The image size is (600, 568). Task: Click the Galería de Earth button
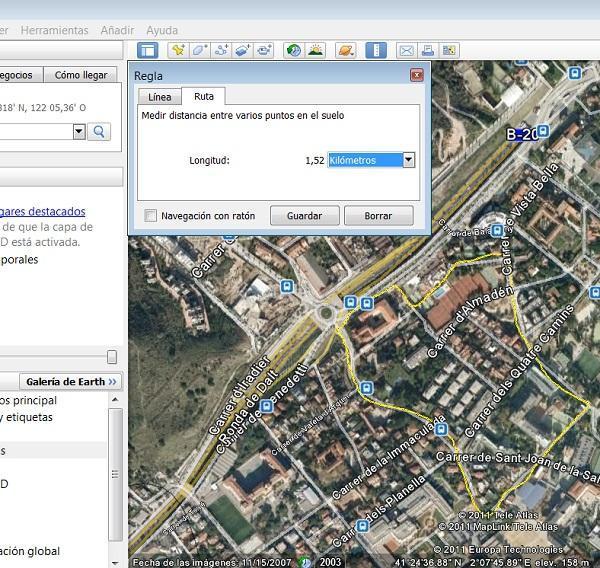pos(71,382)
